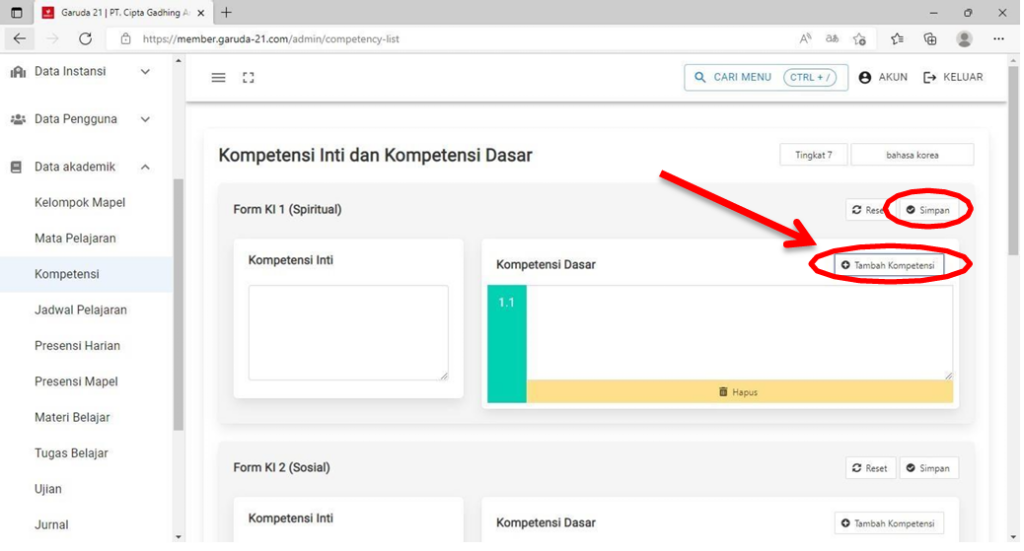Expand the Data Instansi menu
Viewport: 1024px width, 551px height.
81,71
